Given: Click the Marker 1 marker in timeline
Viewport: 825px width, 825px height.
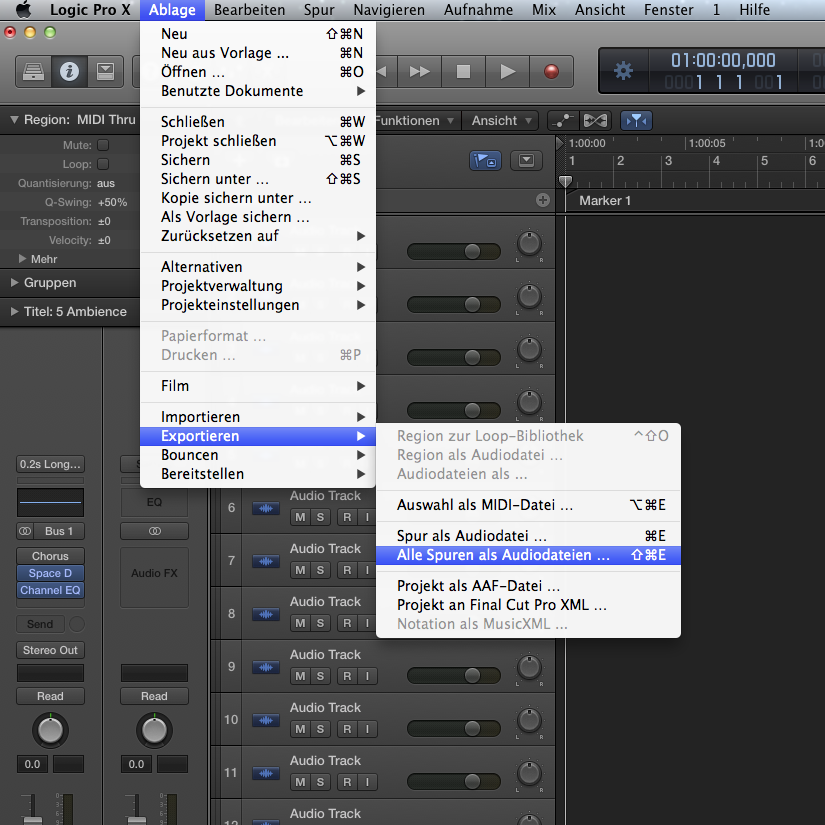Looking at the screenshot, I should tap(605, 200).
